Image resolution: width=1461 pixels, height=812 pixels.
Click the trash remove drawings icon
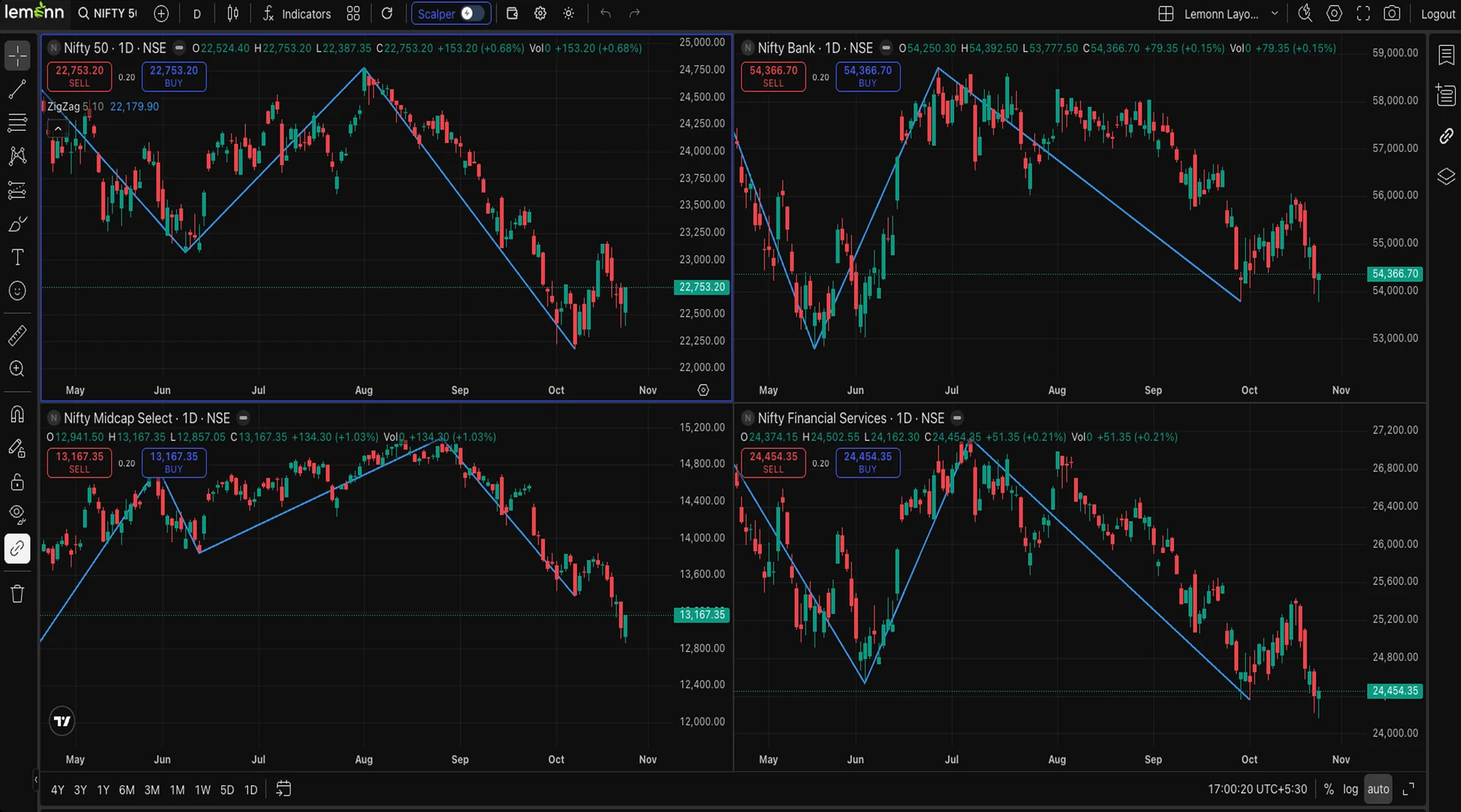pos(18,594)
